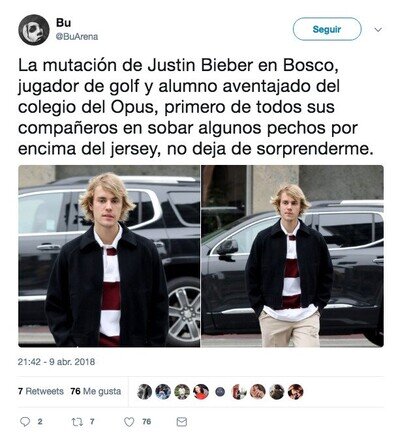Open the right full-body walking photo
Image resolution: width=400 pixels, height=442 pixels.
[x=292, y=256]
